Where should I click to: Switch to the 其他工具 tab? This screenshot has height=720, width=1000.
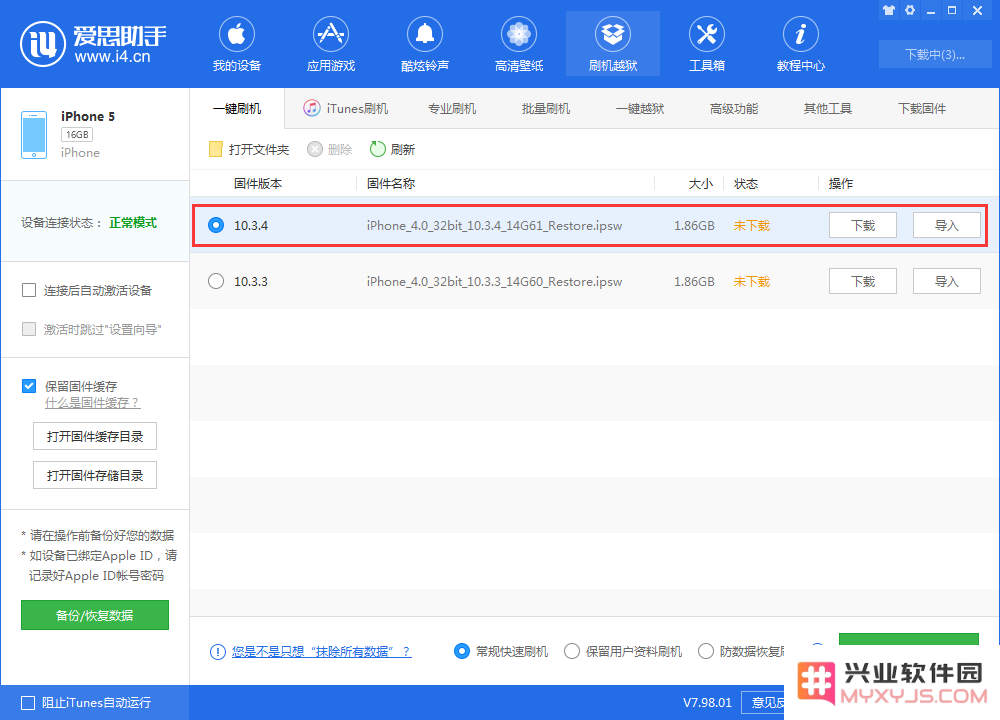pos(828,109)
